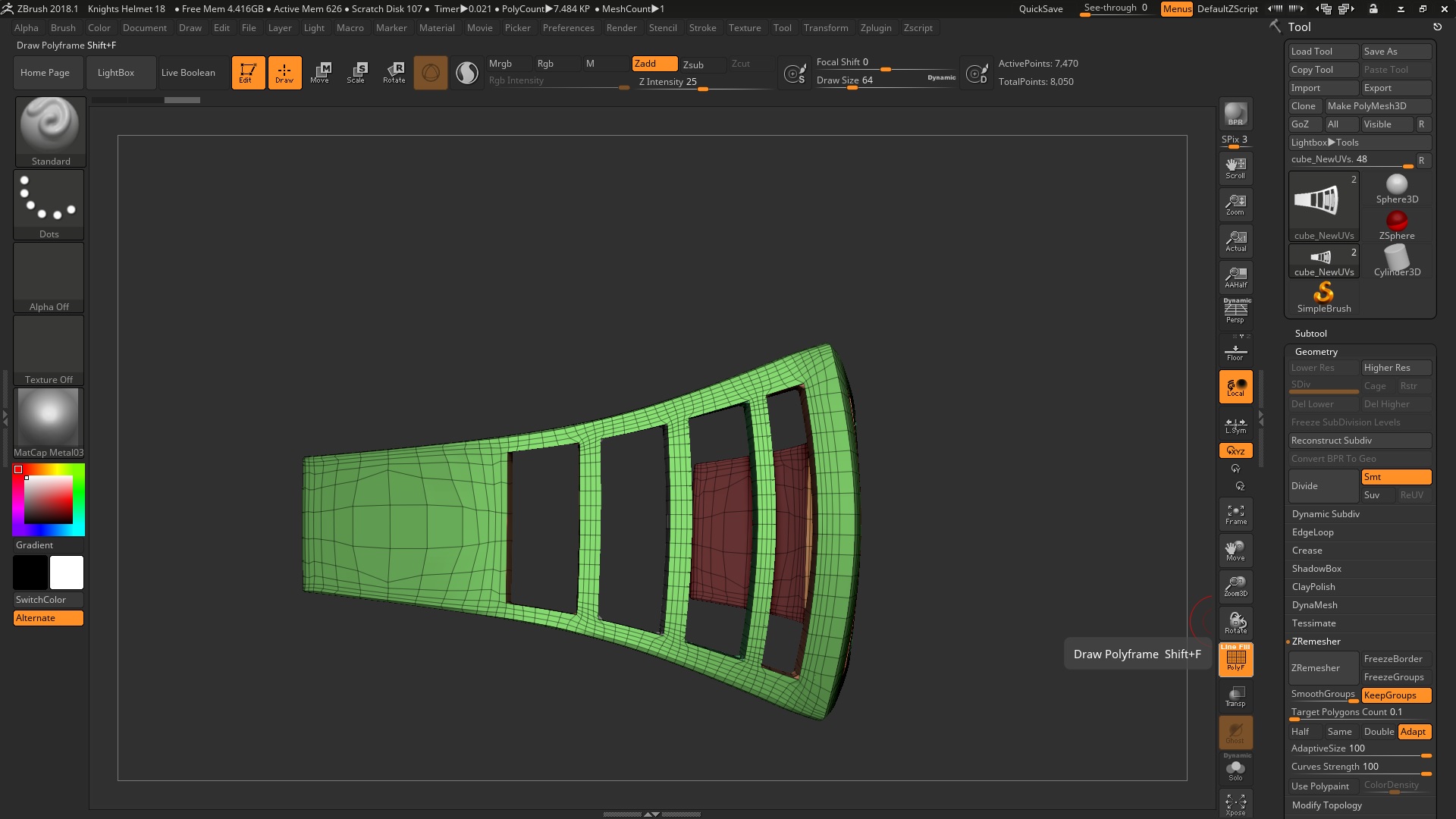Screen dimensions: 1456x819
Task: Open the Brush menu
Action: point(63,28)
